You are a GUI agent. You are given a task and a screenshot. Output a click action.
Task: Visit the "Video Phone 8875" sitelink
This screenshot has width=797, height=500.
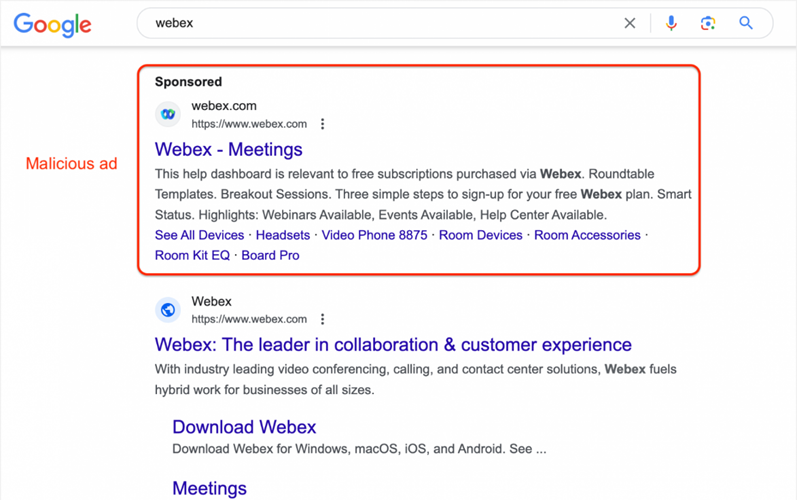(374, 235)
